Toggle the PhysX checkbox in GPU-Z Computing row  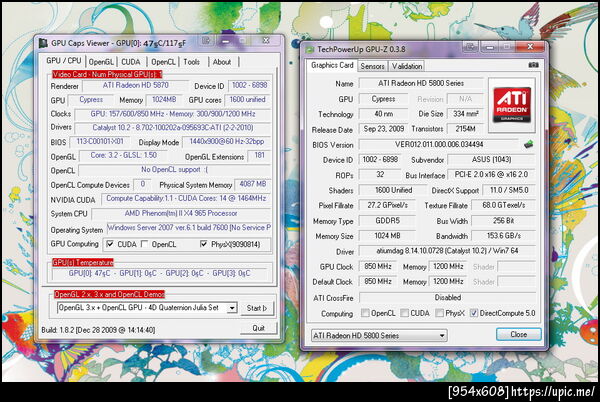439,313
